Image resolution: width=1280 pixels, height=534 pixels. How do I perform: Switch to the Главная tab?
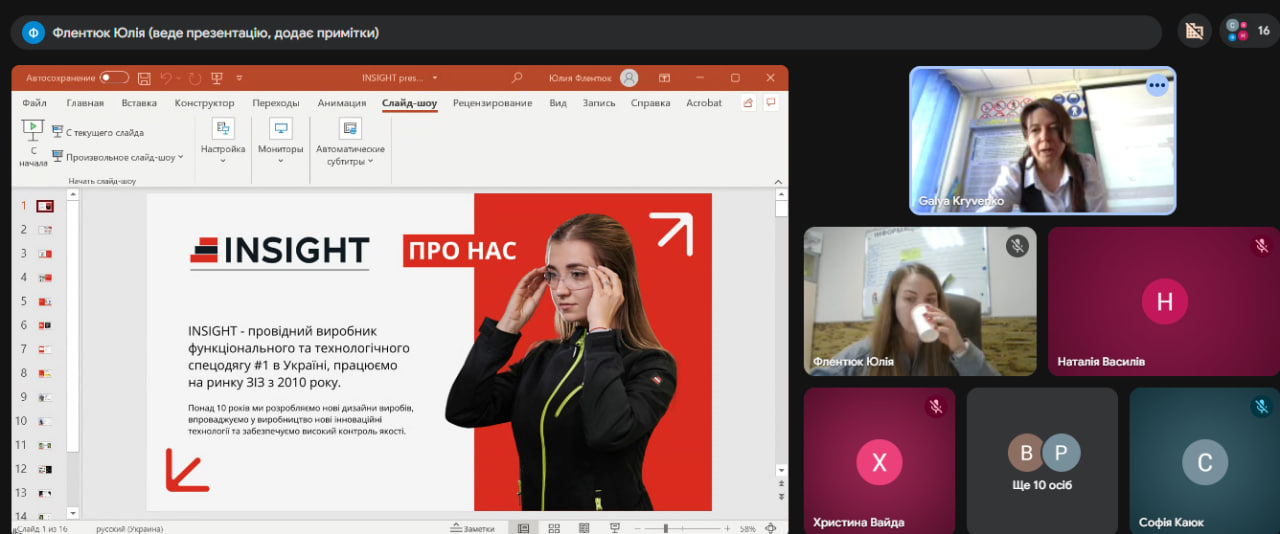point(85,103)
